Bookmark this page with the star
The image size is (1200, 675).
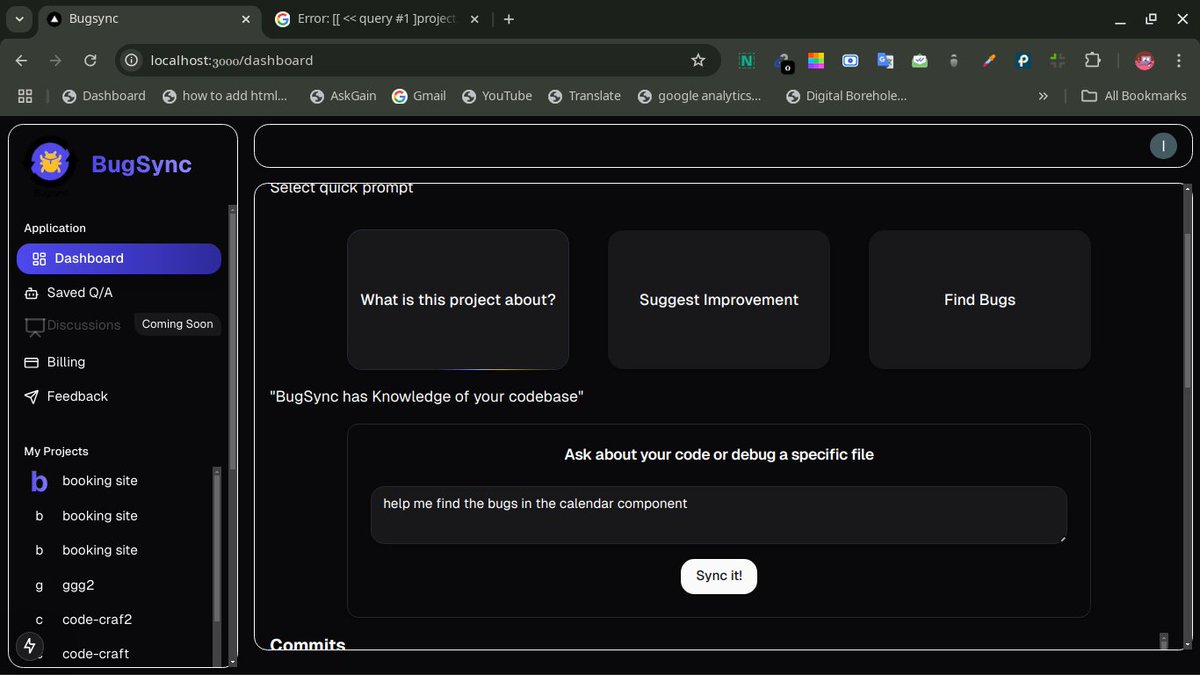tap(698, 60)
